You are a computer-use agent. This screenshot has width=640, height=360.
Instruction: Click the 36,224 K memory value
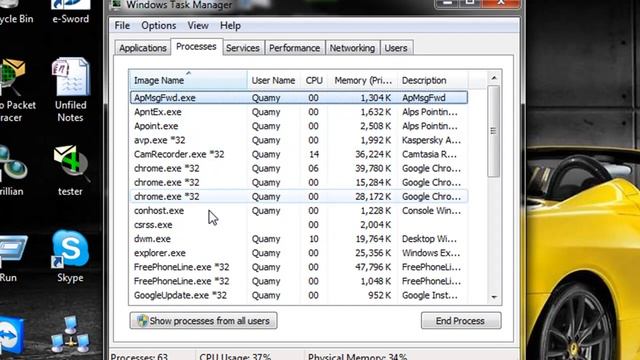point(373,154)
